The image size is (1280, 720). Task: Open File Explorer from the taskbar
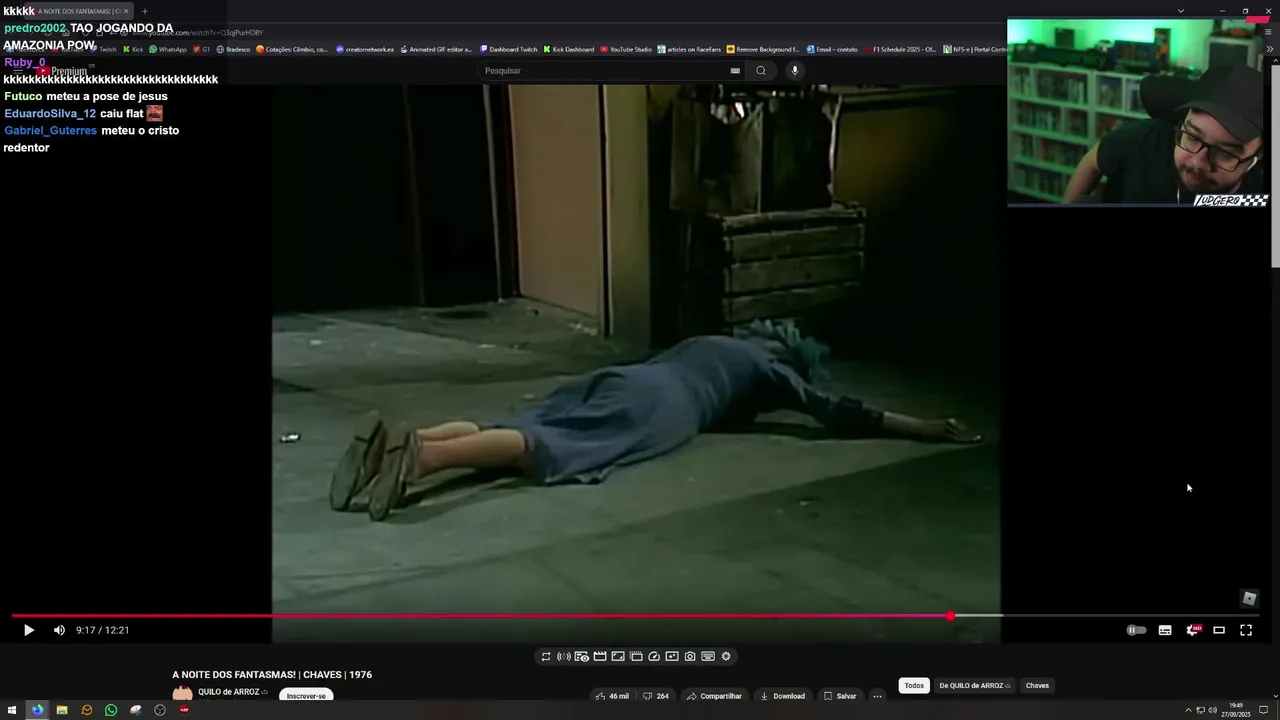coord(62,710)
